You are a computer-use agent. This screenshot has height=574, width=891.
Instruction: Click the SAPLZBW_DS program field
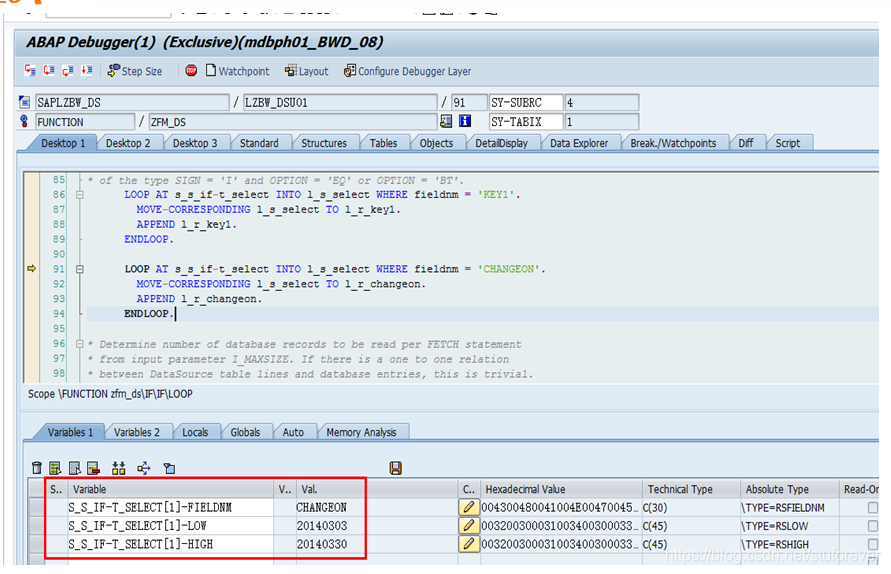(132, 102)
